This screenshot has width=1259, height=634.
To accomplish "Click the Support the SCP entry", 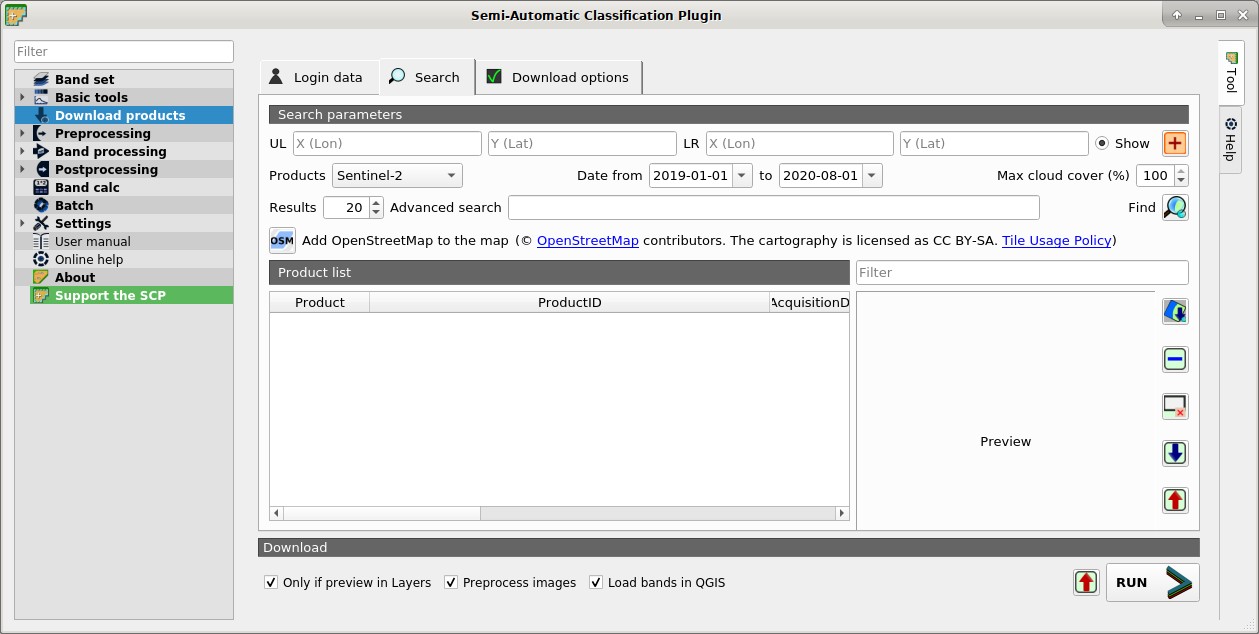I will coord(124,295).
